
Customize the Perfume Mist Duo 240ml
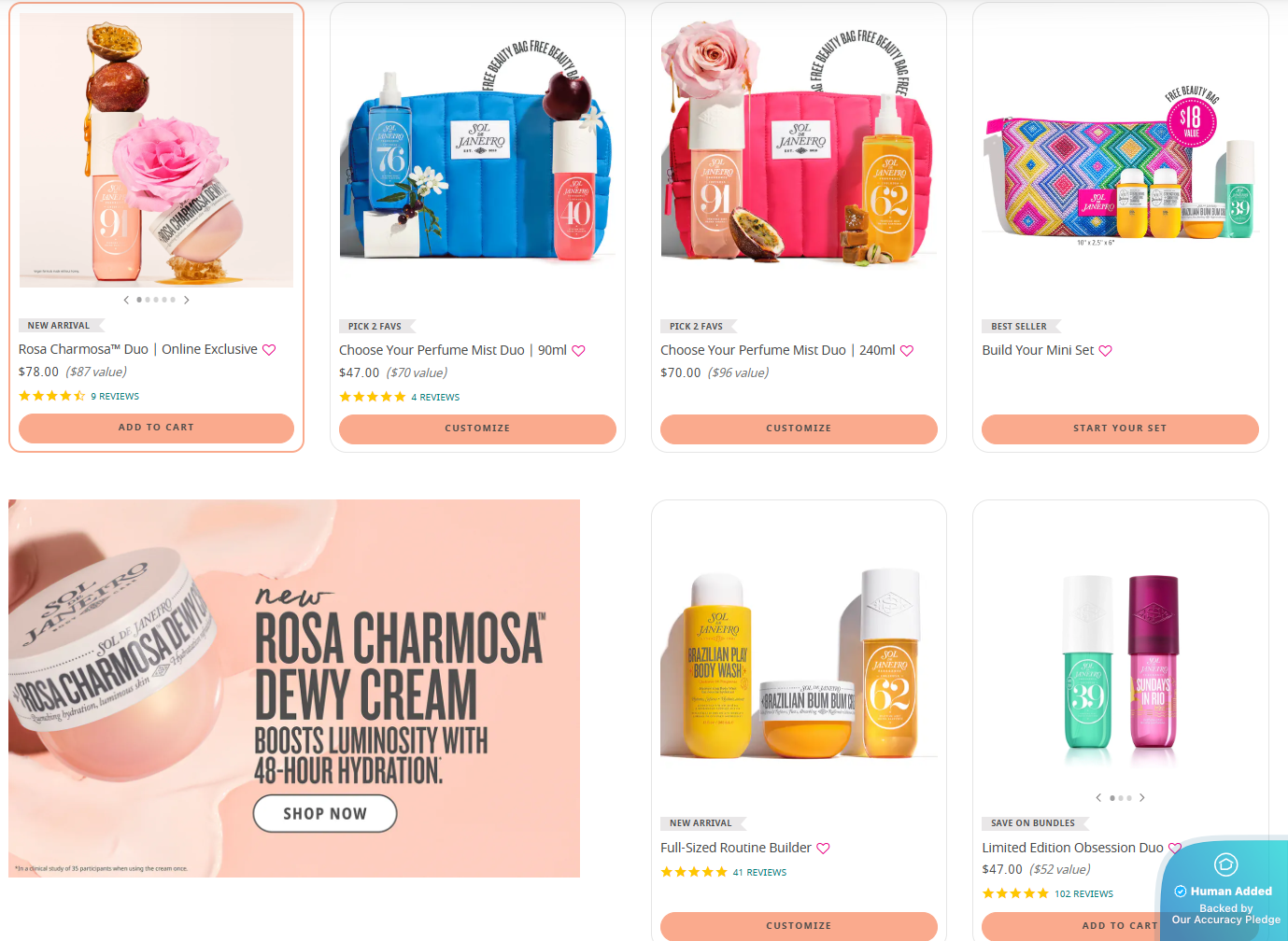(x=799, y=428)
